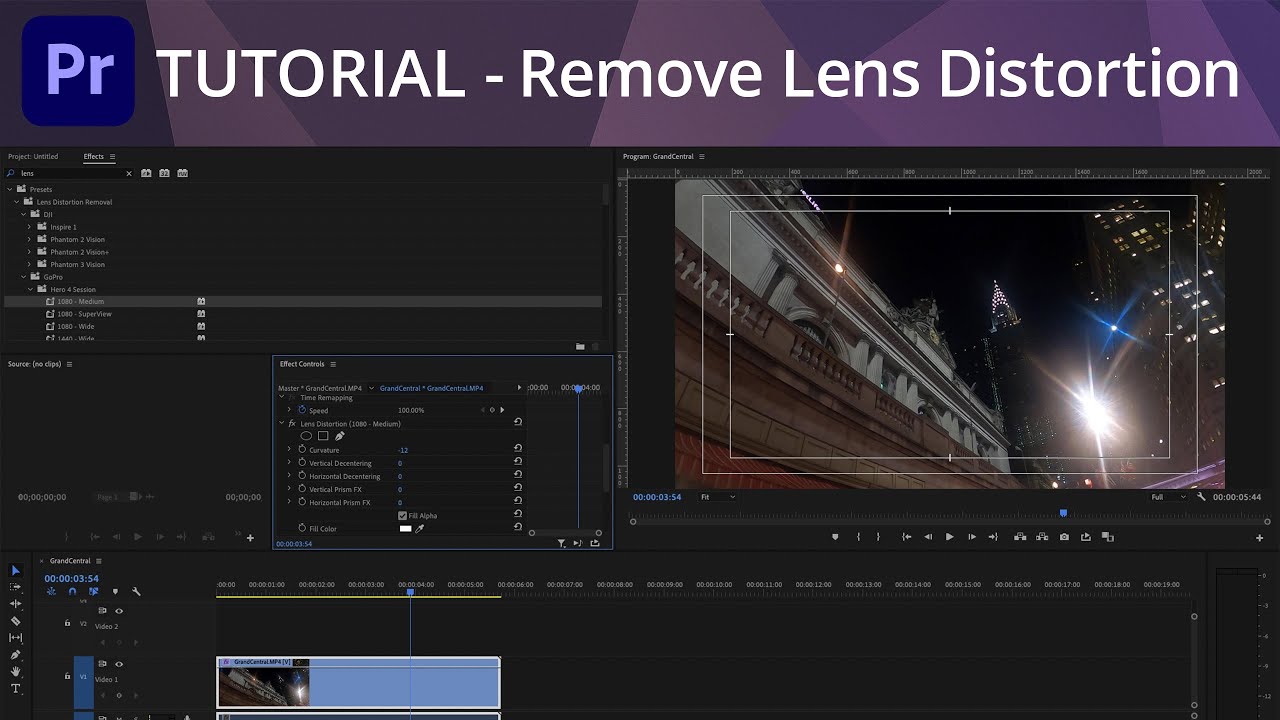
Task: Open the Effects panel menu
Action: (112, 157)
